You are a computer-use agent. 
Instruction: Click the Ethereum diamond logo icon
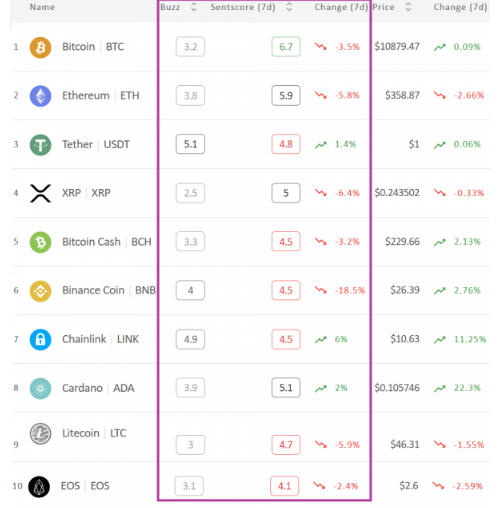[40, 96]
